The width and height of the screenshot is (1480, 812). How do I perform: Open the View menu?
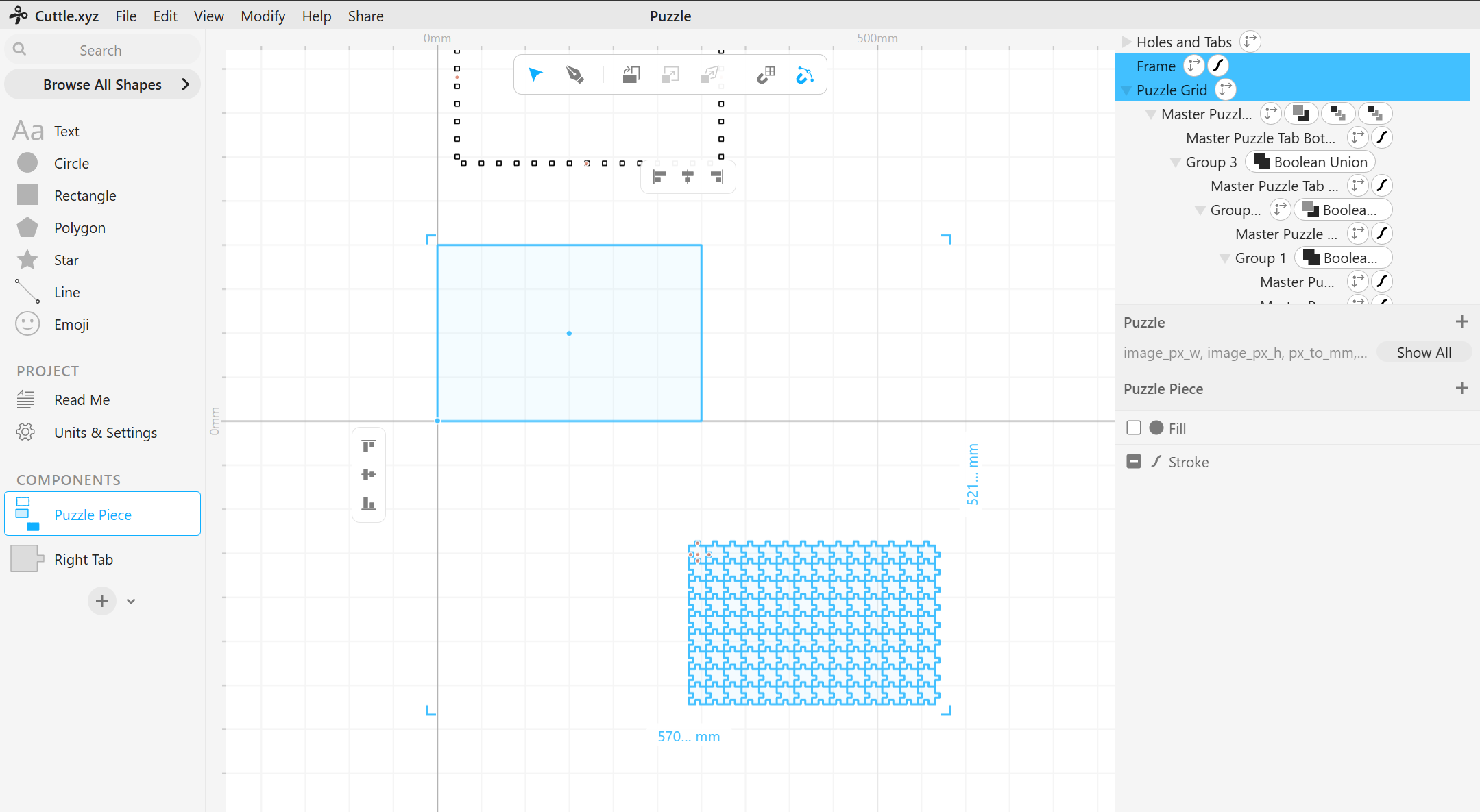(208, 16)
